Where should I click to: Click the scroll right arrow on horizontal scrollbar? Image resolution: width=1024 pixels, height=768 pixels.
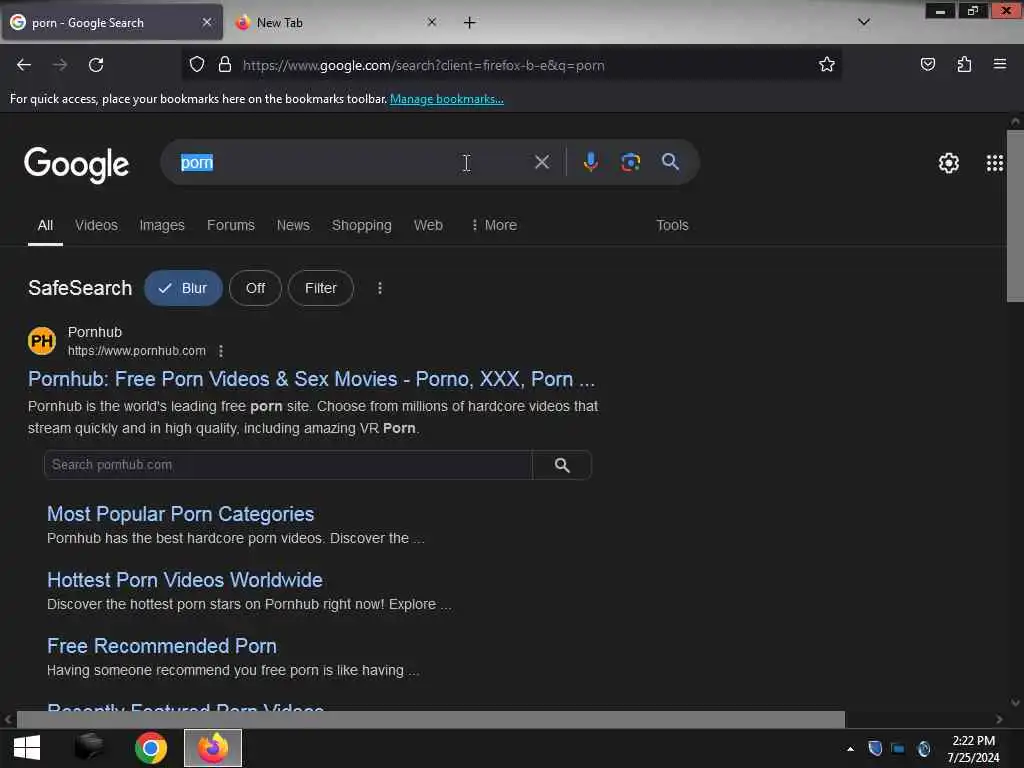pyautogui.click(x=999, y=719)
